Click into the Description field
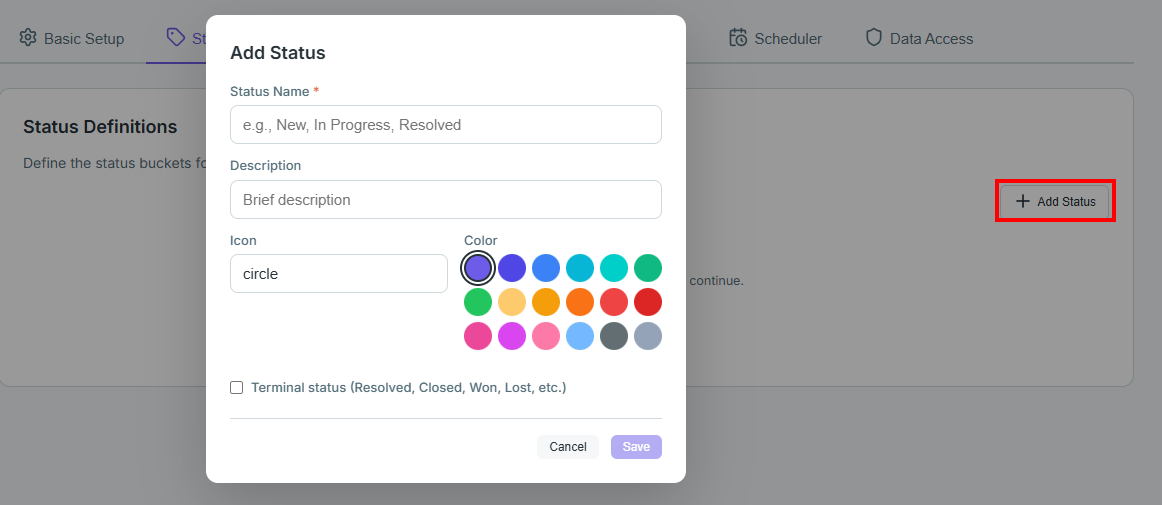The width and height of the screenshot is (1162, 505). pos(445,199)
